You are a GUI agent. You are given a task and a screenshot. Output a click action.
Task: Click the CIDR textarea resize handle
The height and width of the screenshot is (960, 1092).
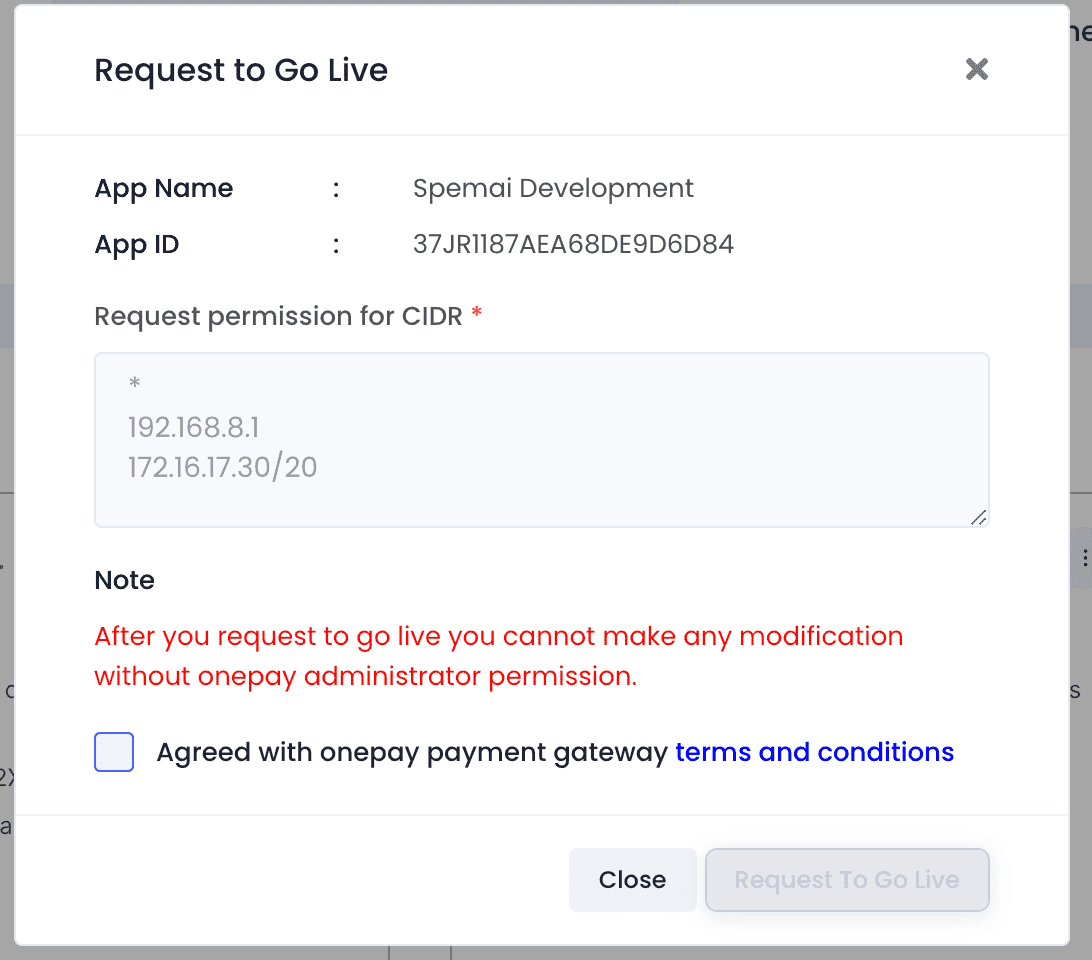978,516
